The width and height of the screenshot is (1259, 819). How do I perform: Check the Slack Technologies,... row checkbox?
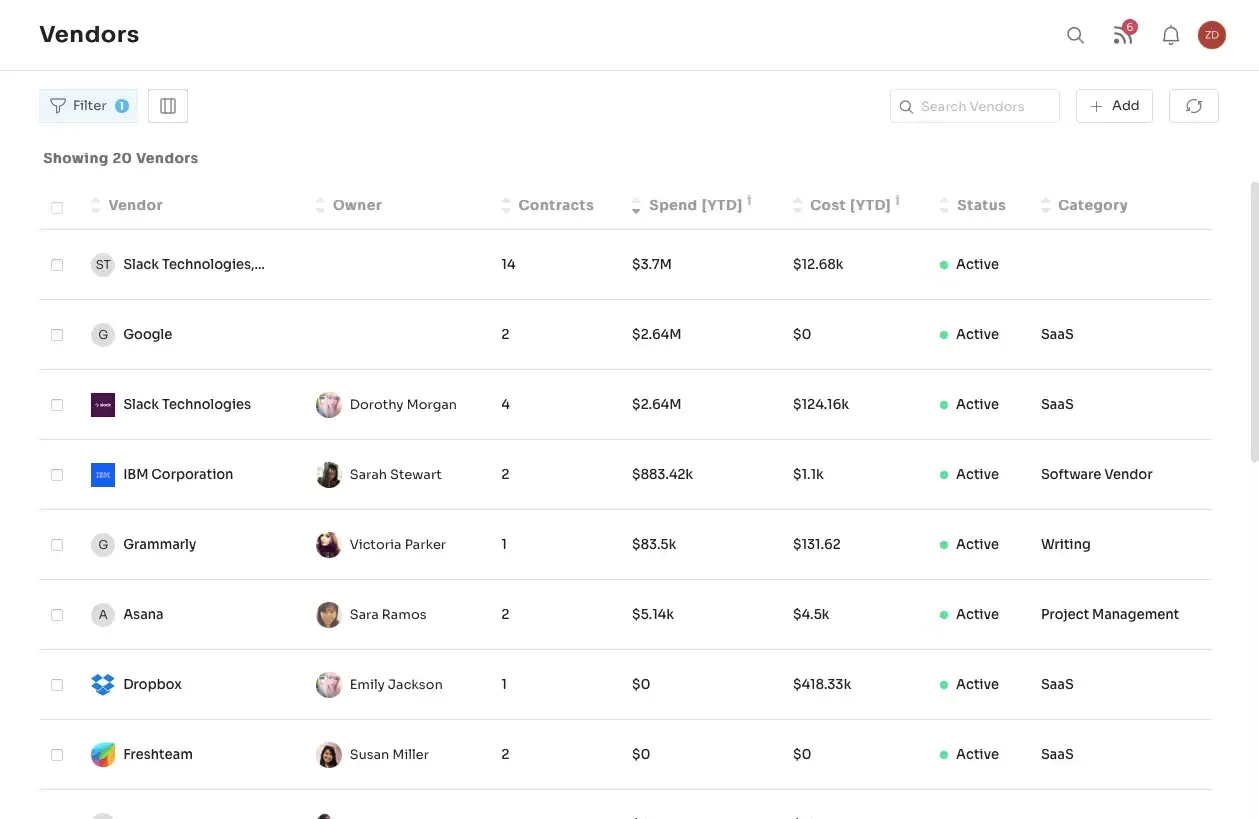pyautogui.click(x=57, y=265)
